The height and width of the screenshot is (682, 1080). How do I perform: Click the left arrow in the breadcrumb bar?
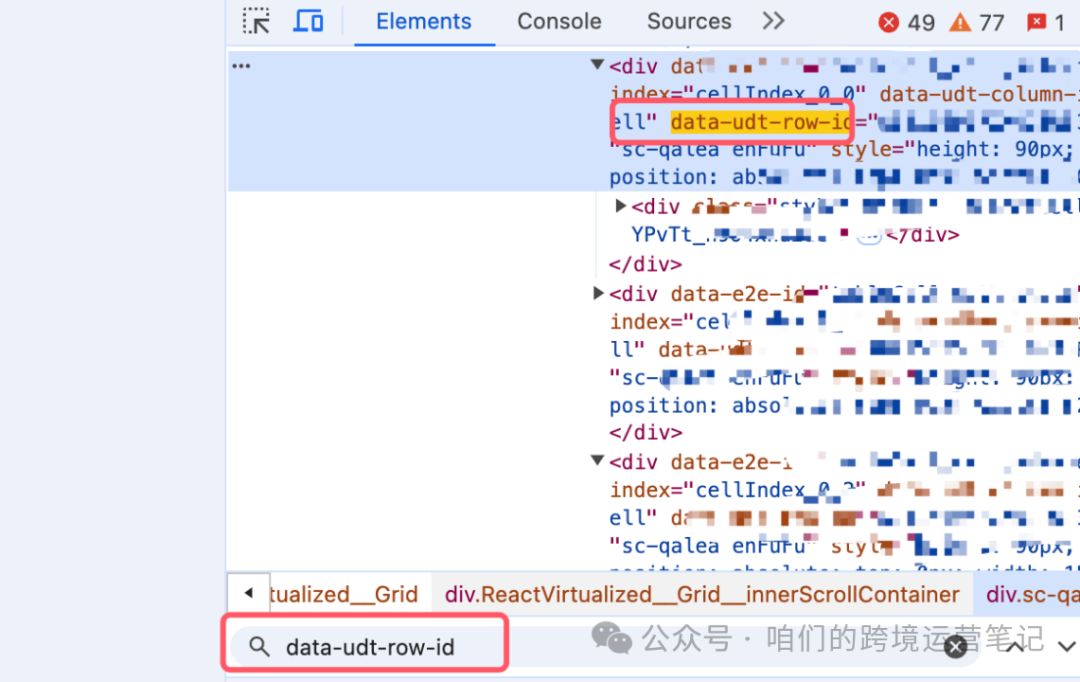coord(248,592)
